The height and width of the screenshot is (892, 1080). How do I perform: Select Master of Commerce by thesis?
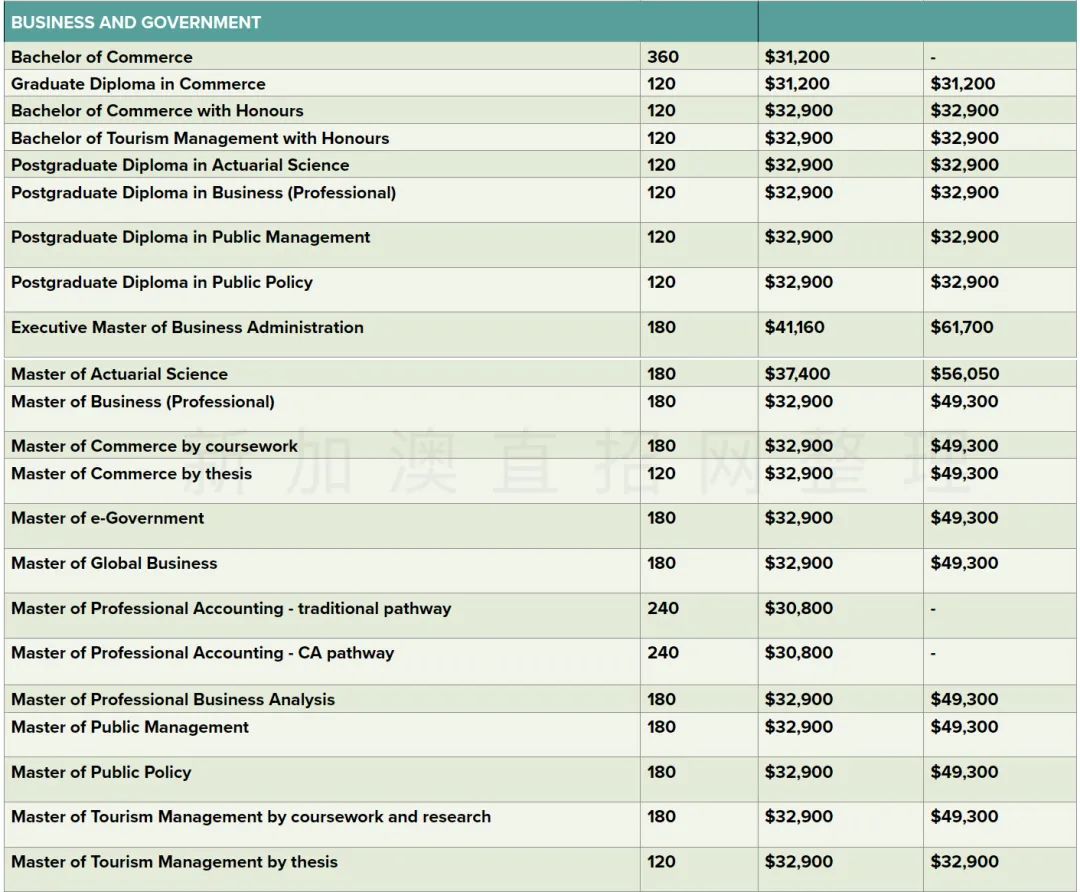coord(132,473)
